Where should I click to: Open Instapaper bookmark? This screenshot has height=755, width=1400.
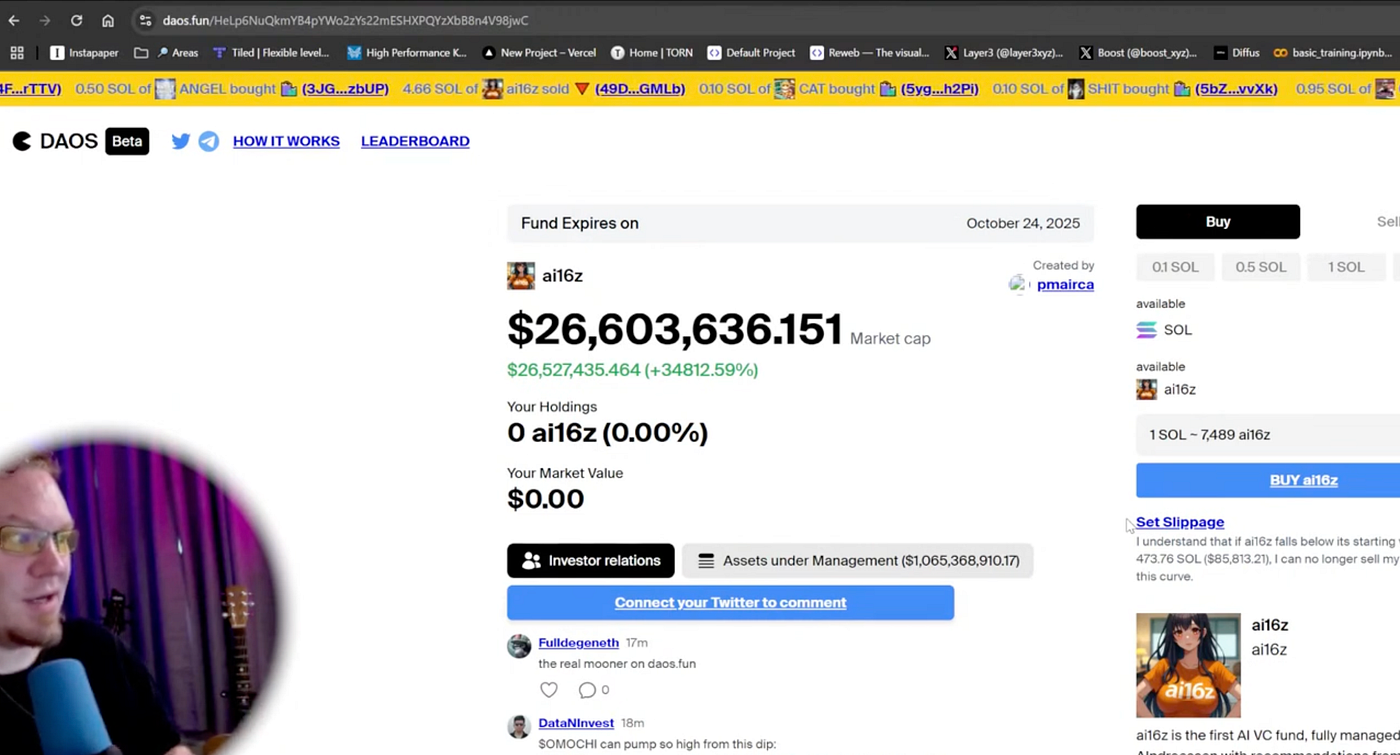coord(84,53)
